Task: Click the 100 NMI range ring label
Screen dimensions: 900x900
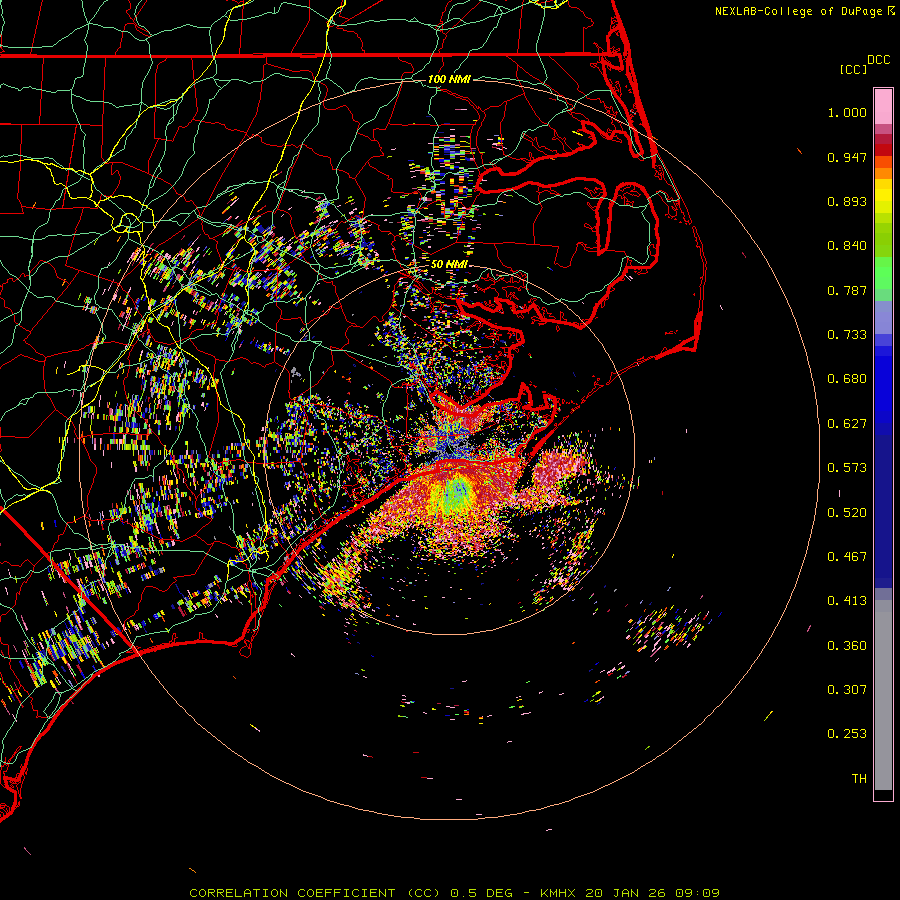Action: coord(449,79)
